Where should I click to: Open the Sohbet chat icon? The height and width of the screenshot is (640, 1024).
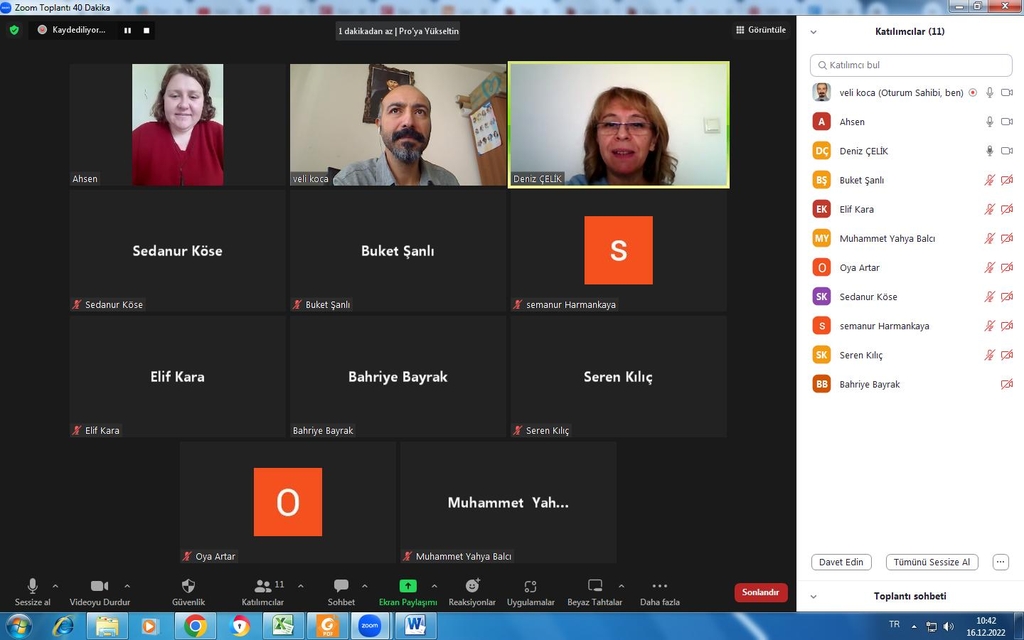coord(341,586)
